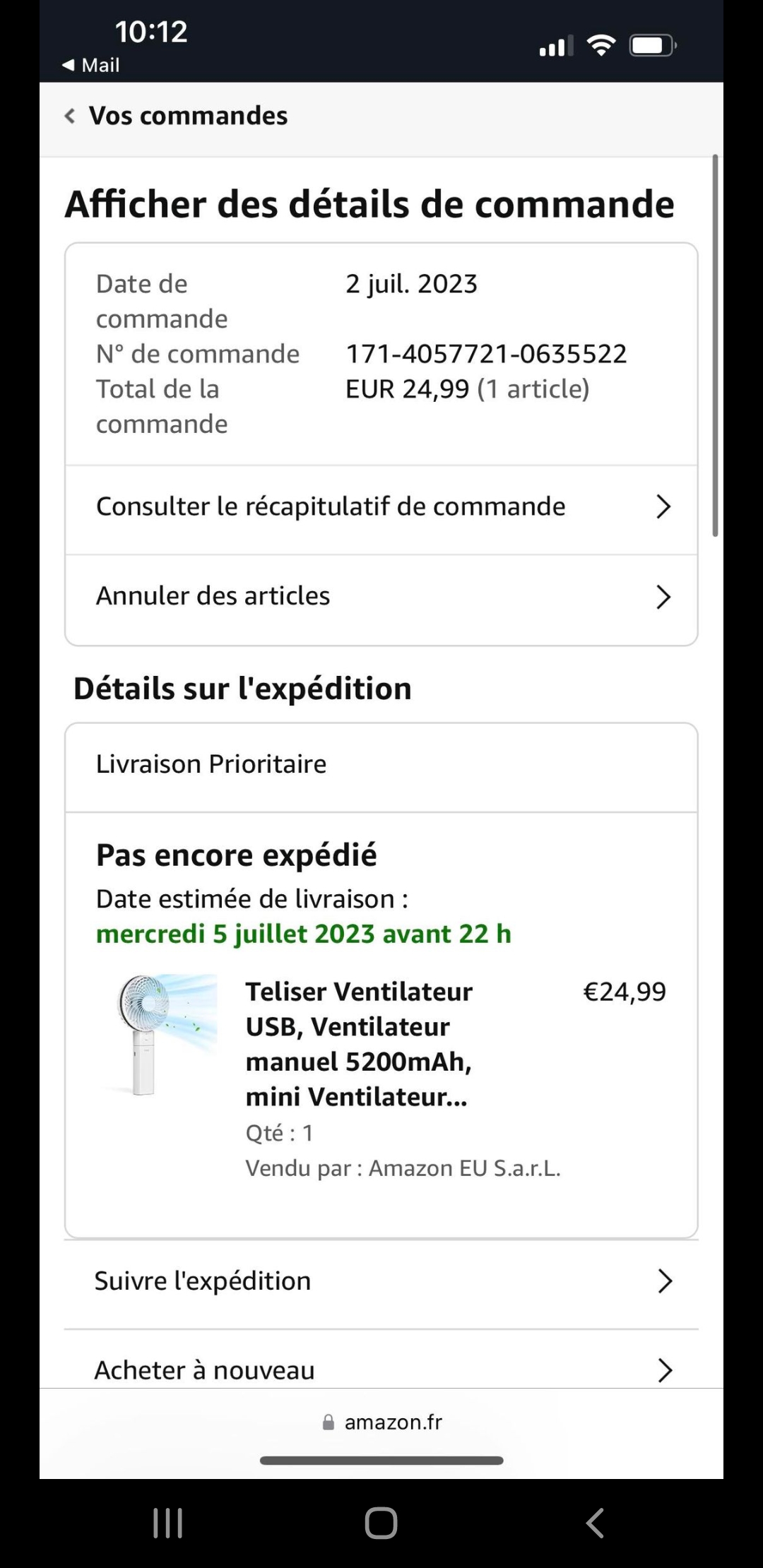Tap chevron beside Suivre l'expédition
This screenshot has width=763, height=1568.
click(664, 1281)
